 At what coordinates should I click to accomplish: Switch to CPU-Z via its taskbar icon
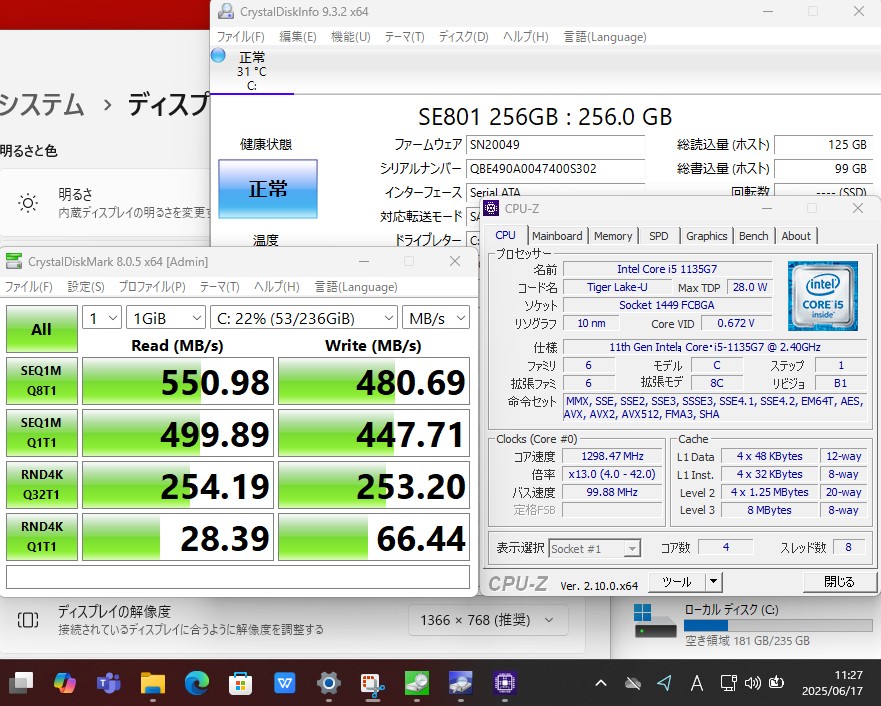505,682
